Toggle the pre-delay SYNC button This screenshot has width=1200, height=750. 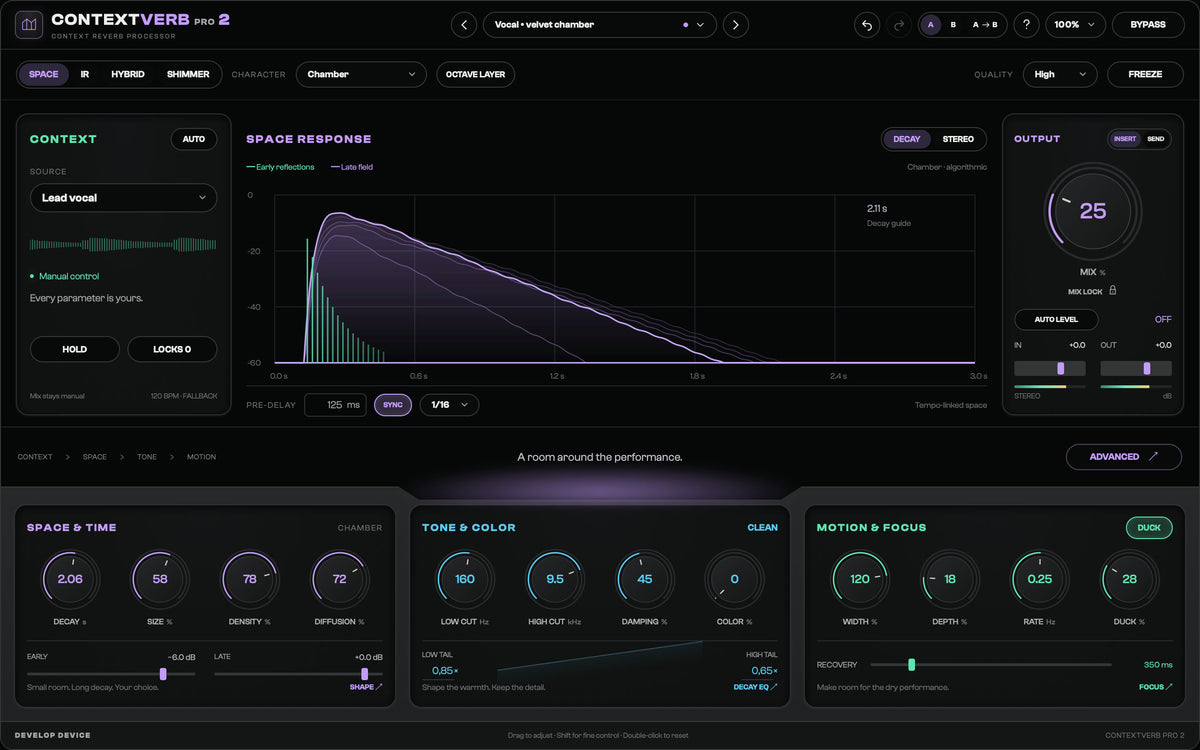click(x=393, y=405)
